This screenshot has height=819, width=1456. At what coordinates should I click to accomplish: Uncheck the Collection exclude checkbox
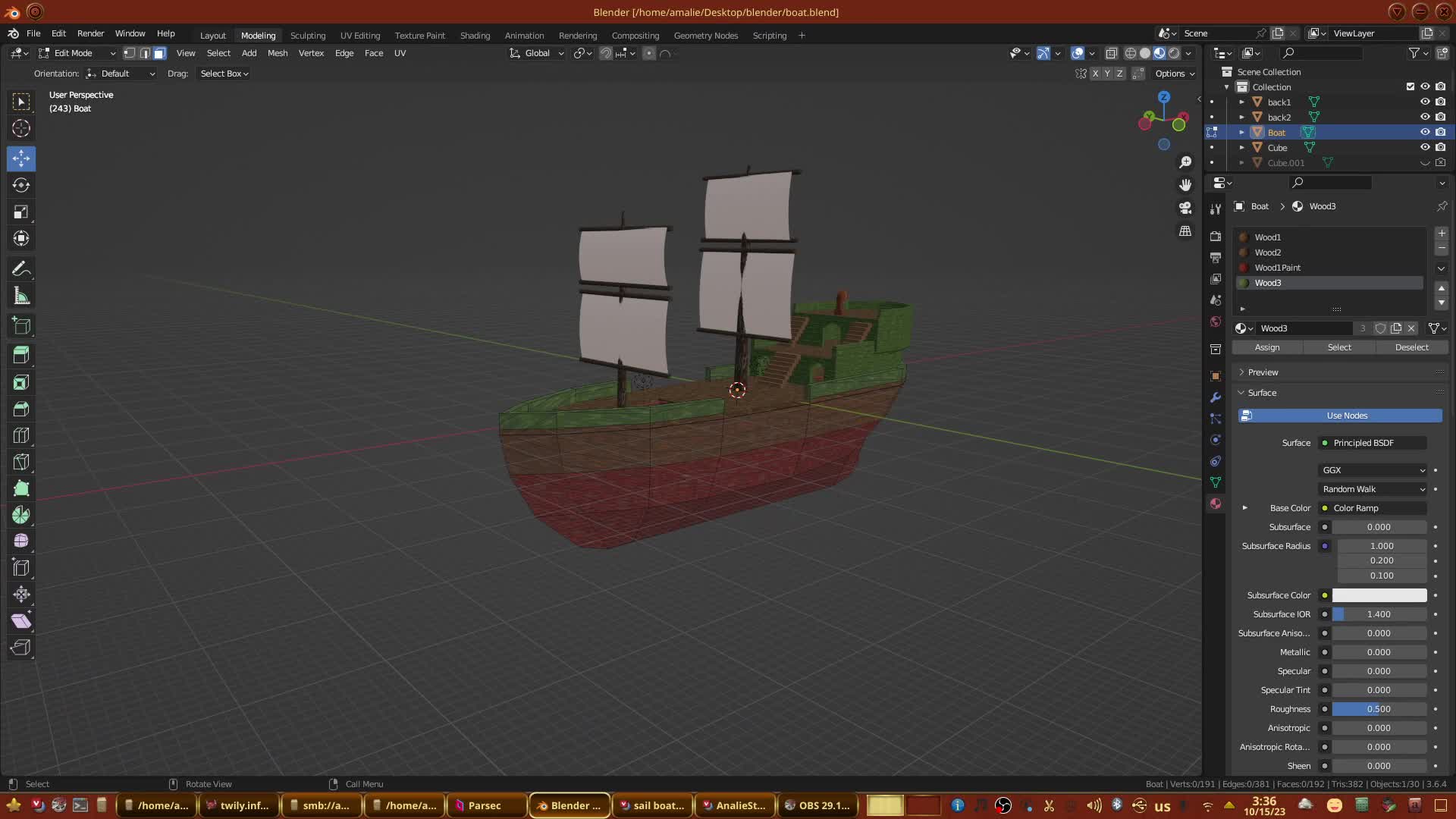pyautogui.click(x=1410, y=86)
